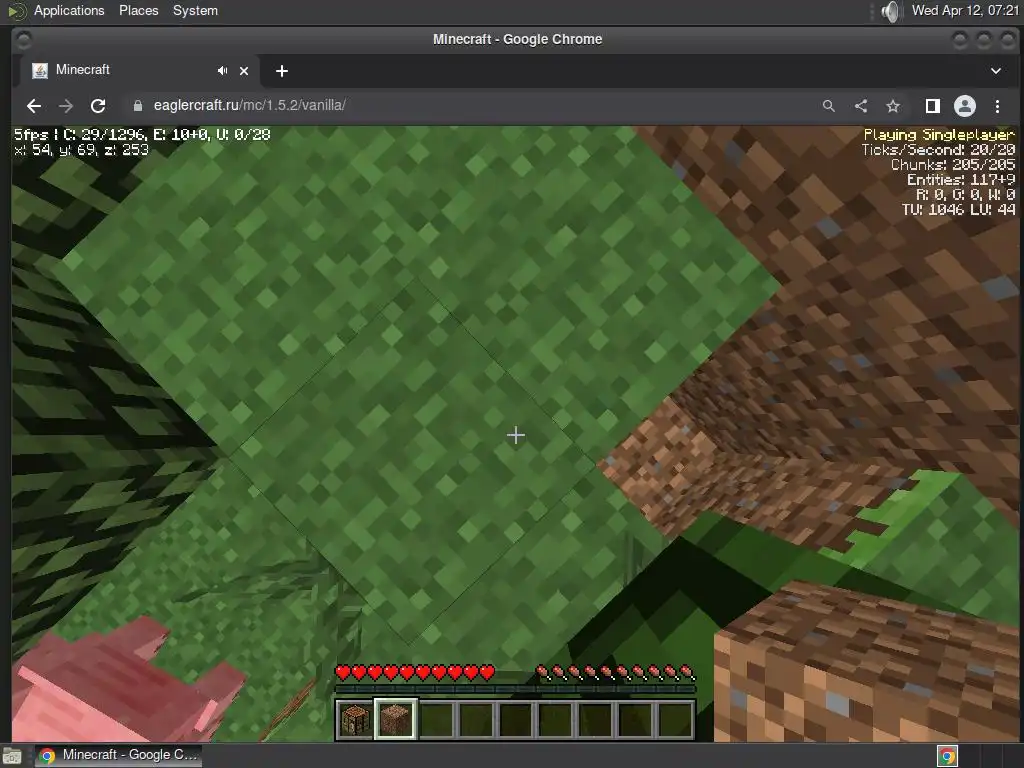Switch to the Minecraft browser tab
The width and height of the screenshot is (1024, 768).
point(138,71)
